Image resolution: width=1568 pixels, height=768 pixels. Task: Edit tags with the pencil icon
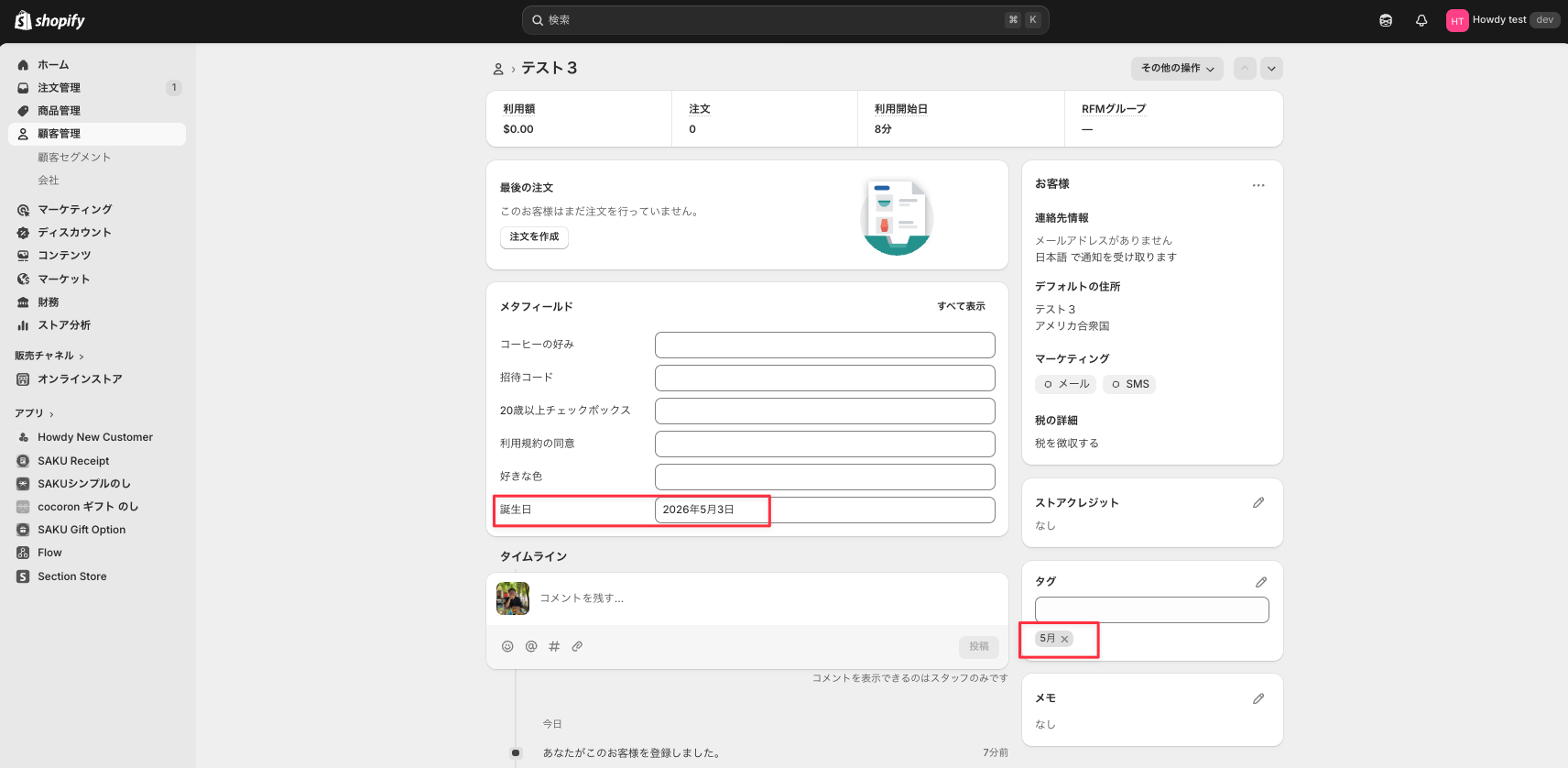(1261, 582)
